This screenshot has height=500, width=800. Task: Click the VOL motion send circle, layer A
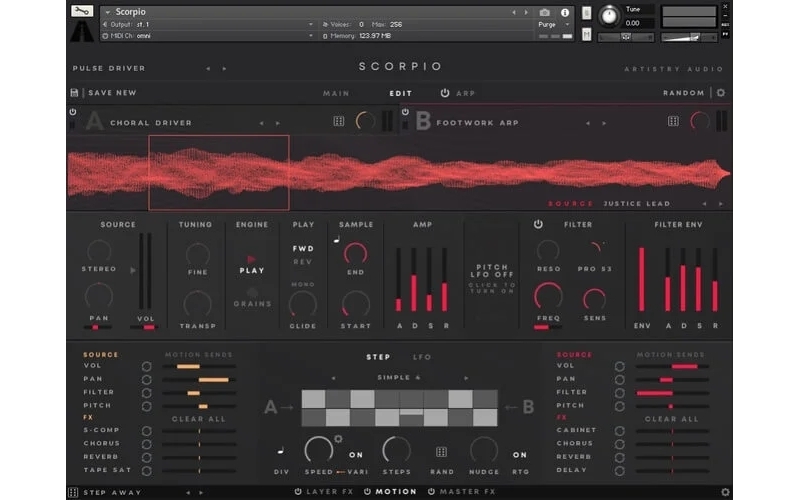(146, 366)
